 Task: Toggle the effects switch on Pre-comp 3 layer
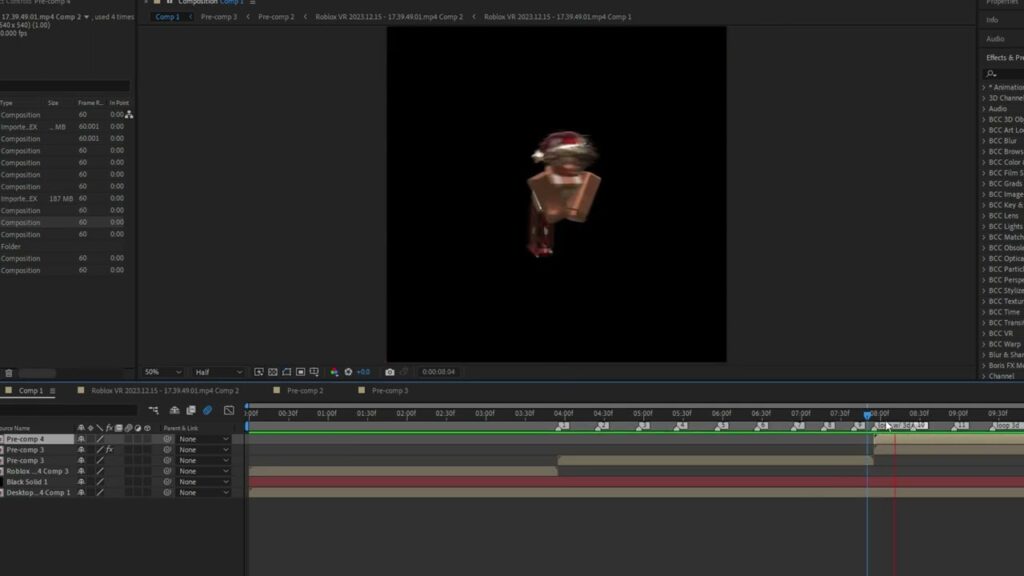pyautogui.click(x=108, y=450)
